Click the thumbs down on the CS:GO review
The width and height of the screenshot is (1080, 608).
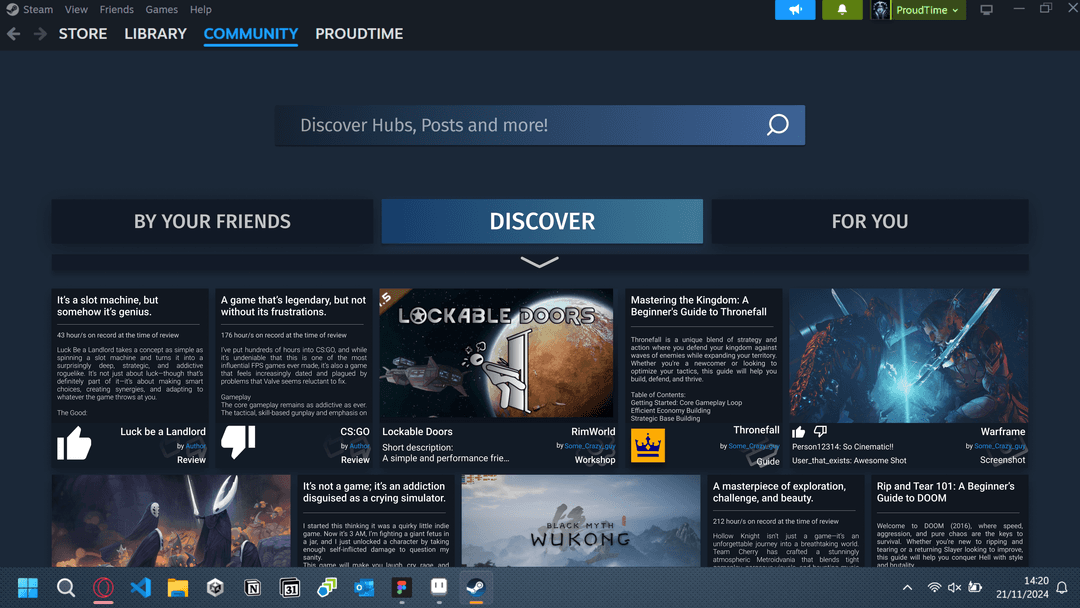238,441
